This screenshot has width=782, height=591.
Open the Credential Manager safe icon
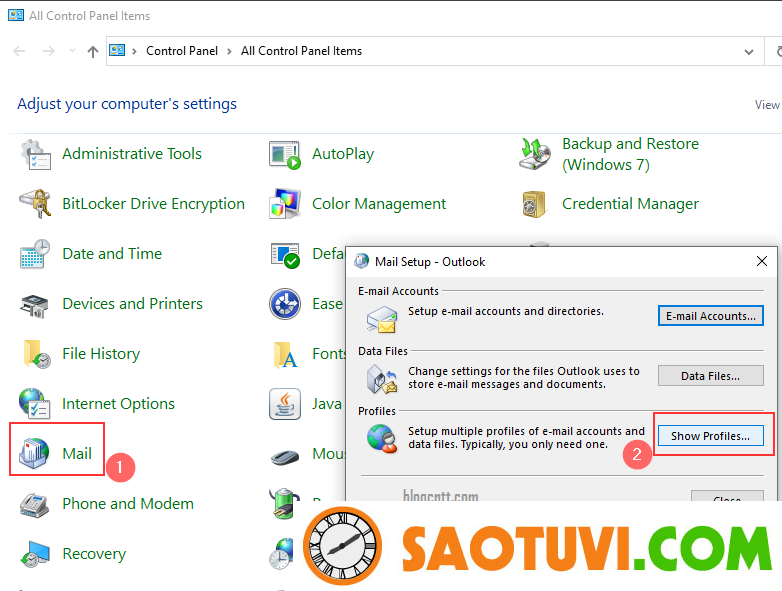(x=534, y=204)
